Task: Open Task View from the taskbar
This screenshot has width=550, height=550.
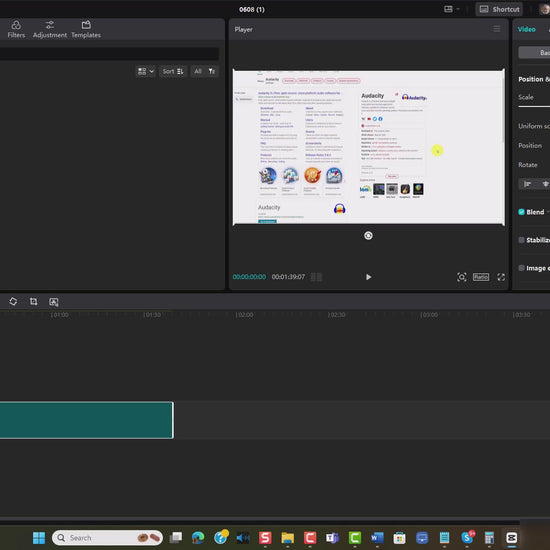Action: (176, 538)
